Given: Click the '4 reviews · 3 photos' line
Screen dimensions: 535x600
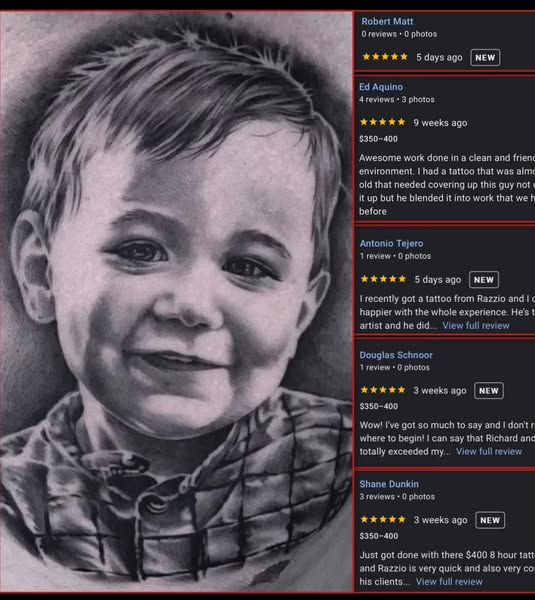Looking at the screenshot, I should 396,99.
